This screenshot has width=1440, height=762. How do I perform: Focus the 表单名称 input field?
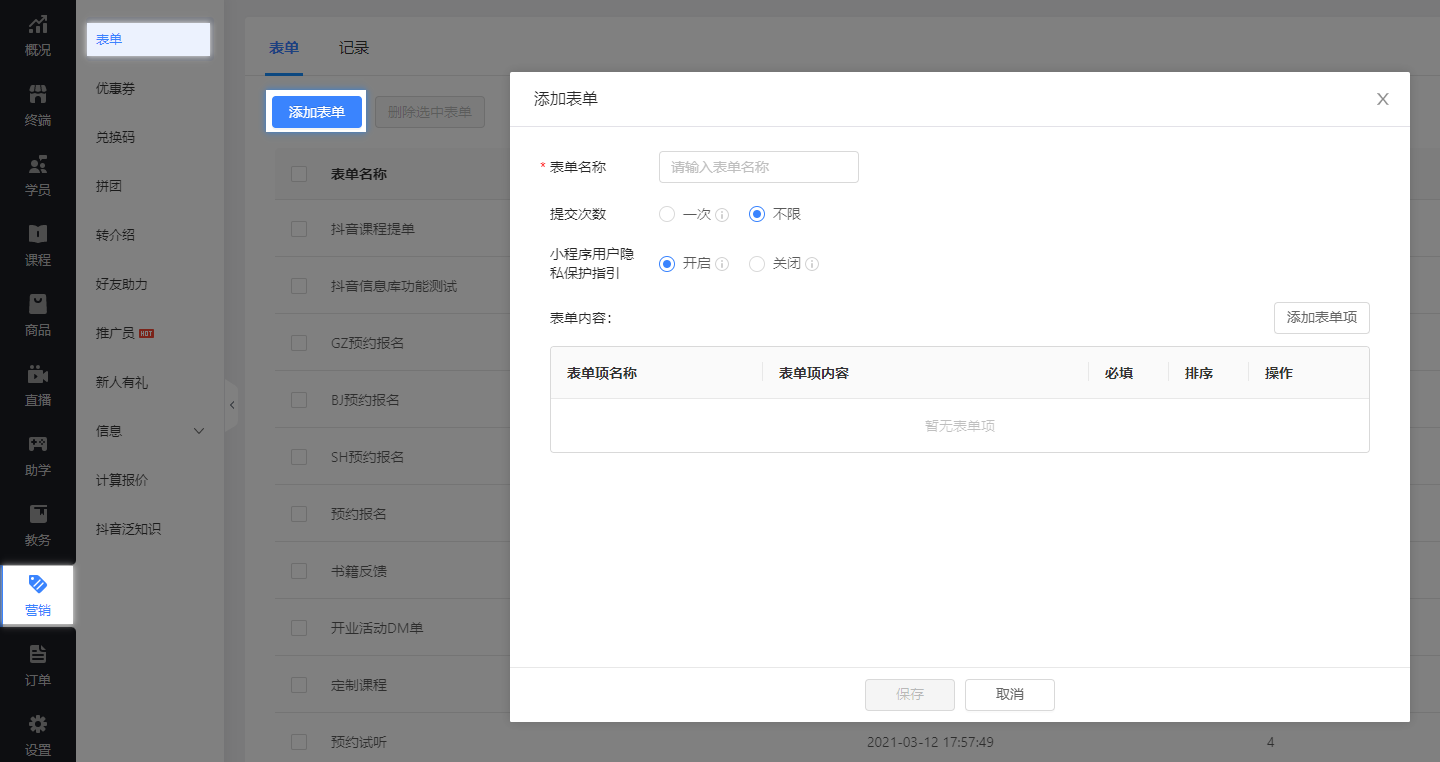pos(759,167)
